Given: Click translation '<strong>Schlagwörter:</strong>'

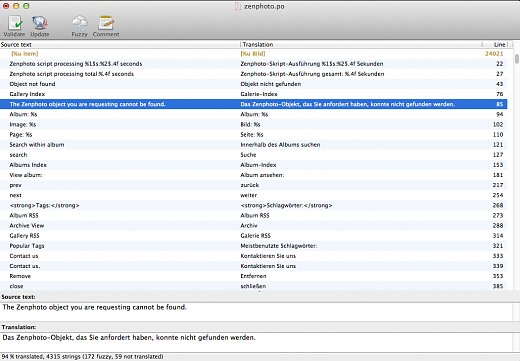Looking at the screenshot, I should tap(286, 205).
